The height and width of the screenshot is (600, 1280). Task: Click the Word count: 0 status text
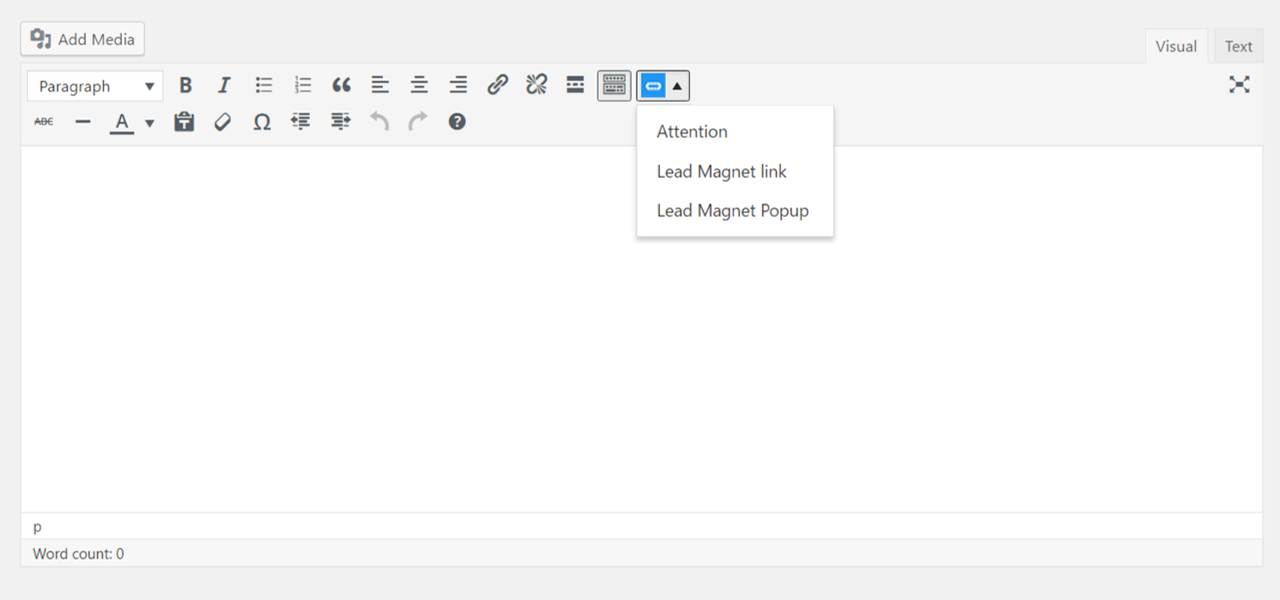[78, 553]
